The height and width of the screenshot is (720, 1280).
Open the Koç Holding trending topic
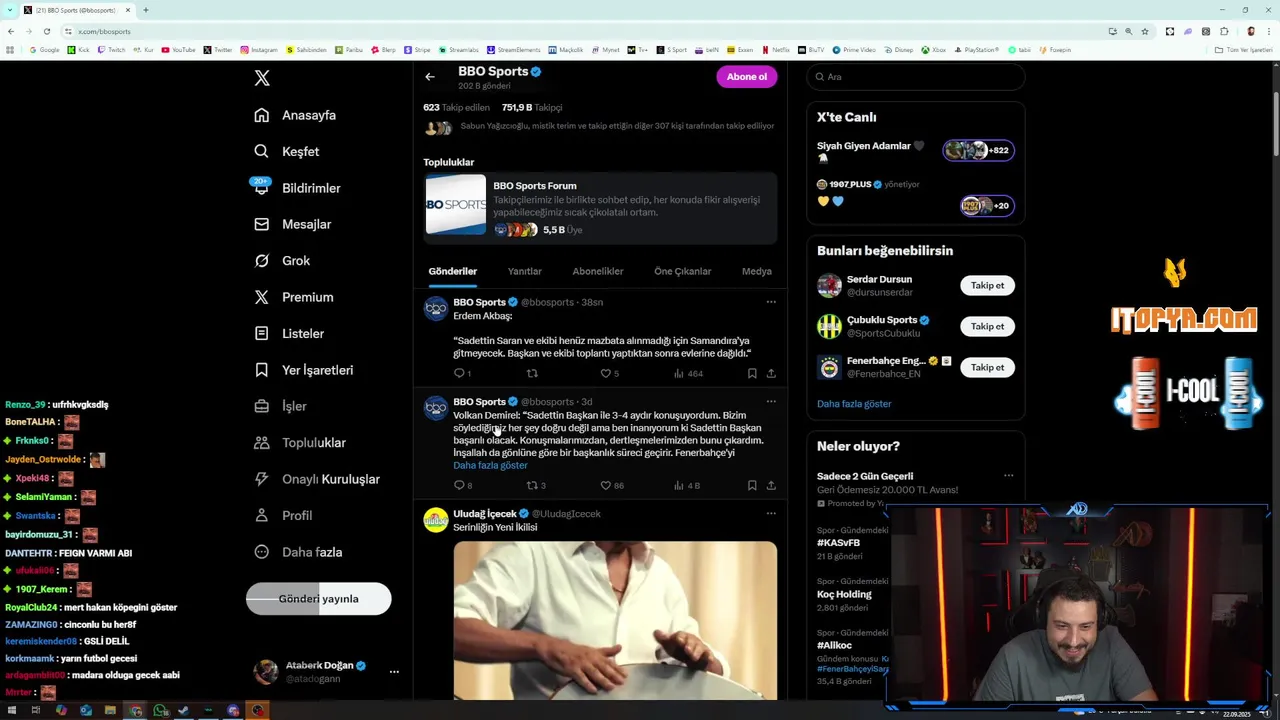pos(844,594)
